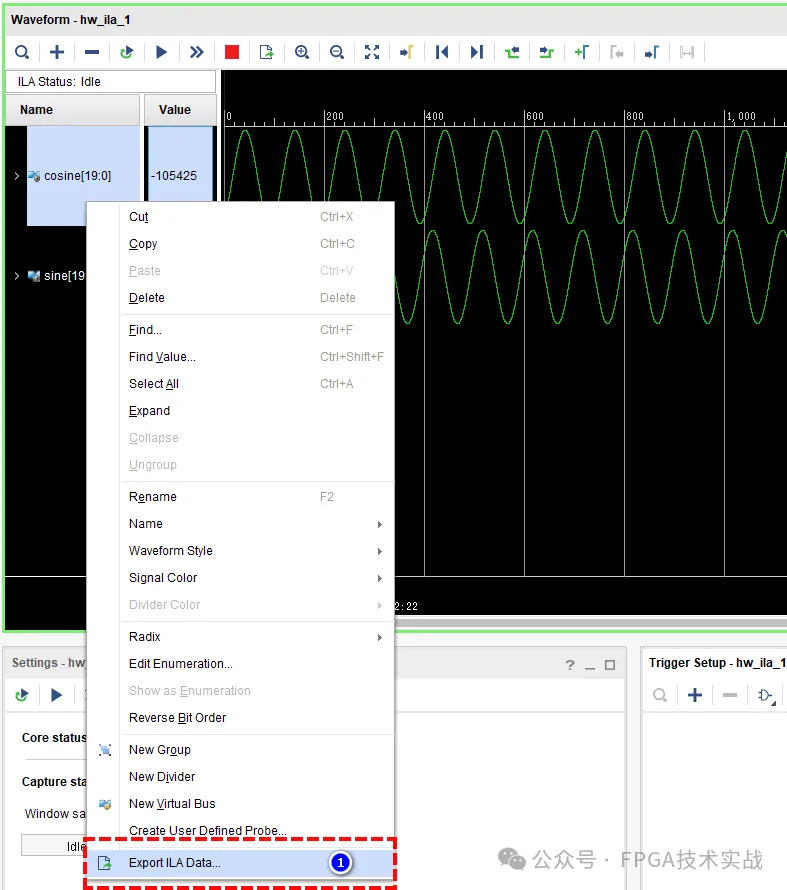The width and height of the screenshot is (787, 890).
Task: Click the Zoom Out magnifier icon
Action: (337, 52)
